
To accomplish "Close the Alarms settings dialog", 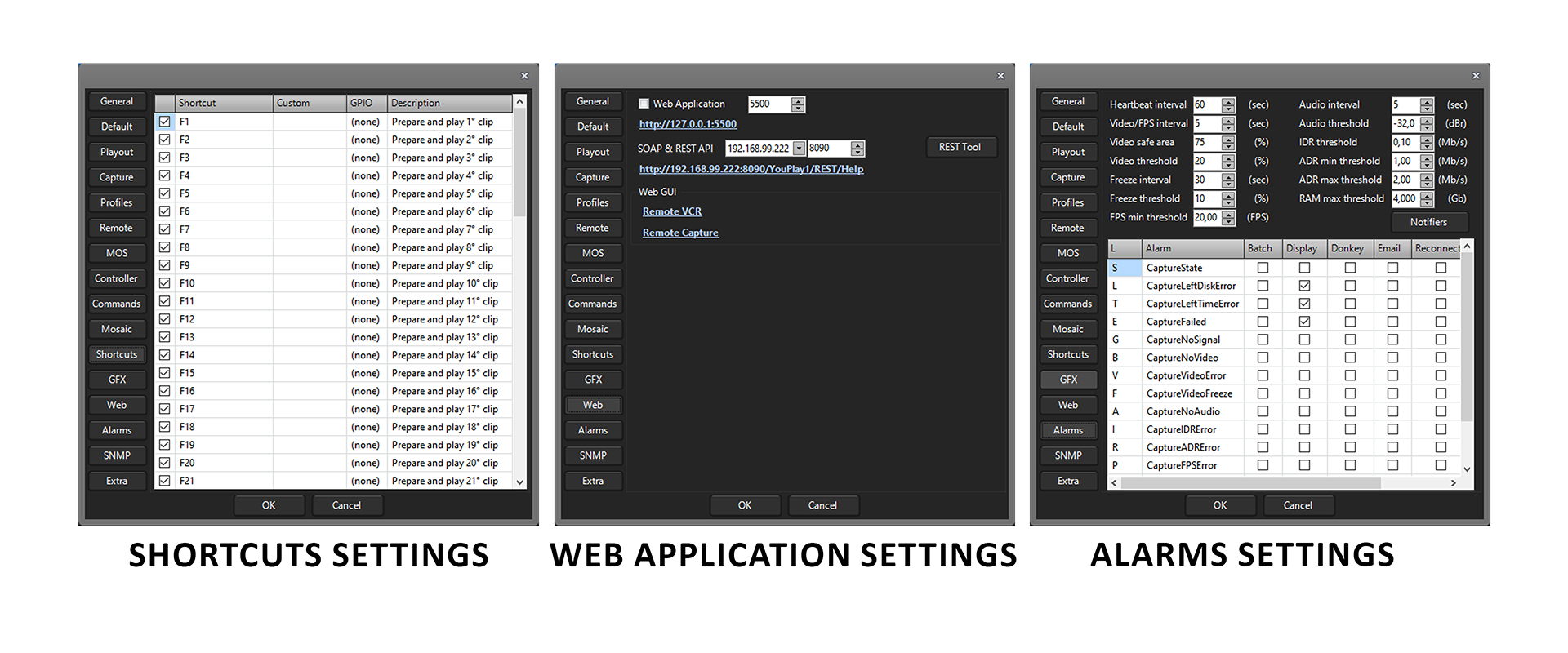I will [x=1476, y=76].
